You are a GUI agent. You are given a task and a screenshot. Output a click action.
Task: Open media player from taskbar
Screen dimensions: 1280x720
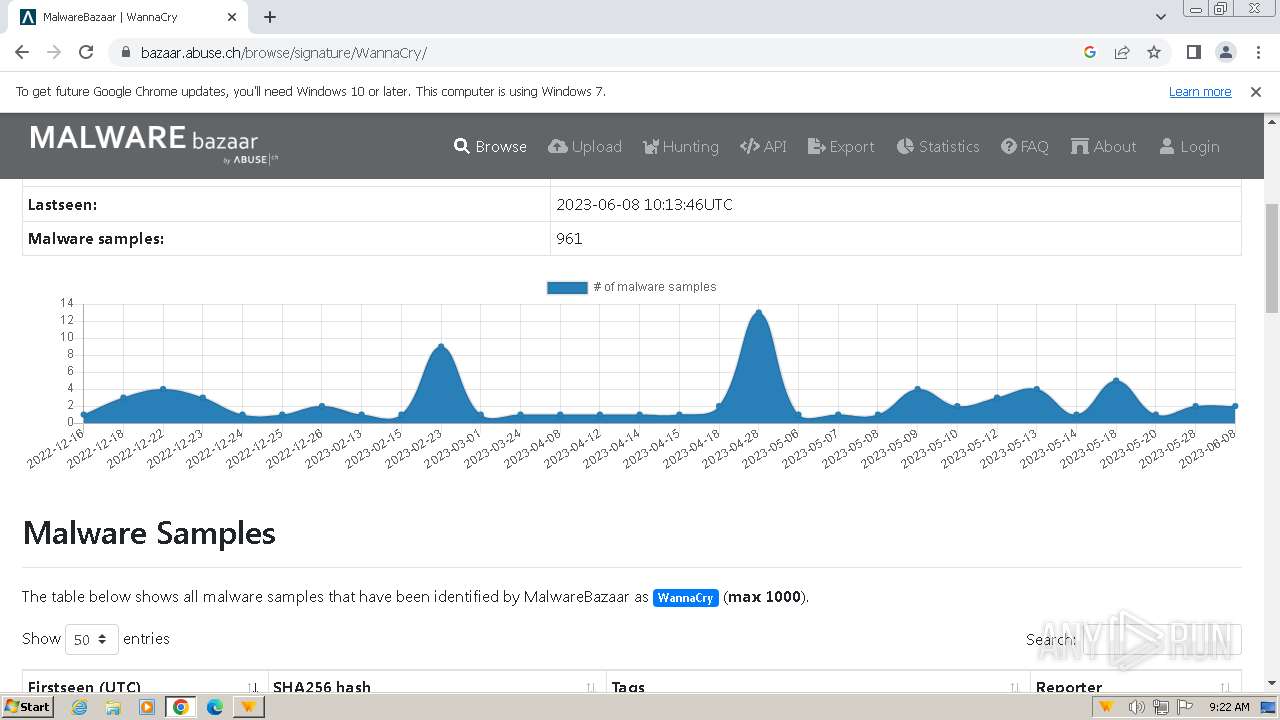click(x=147, y=707)
